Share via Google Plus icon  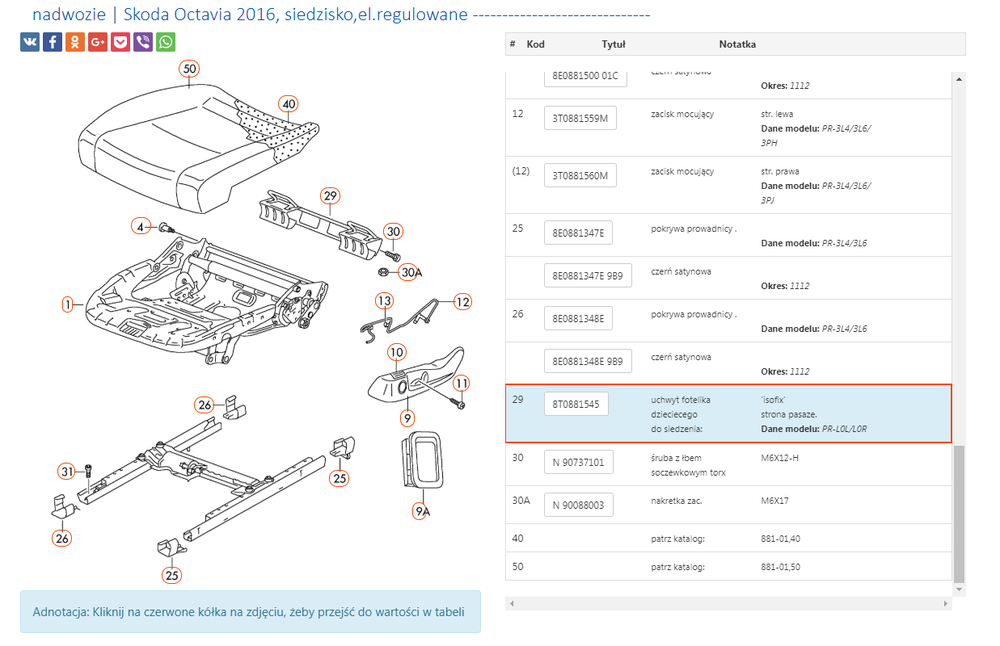(x=98, y=42)
